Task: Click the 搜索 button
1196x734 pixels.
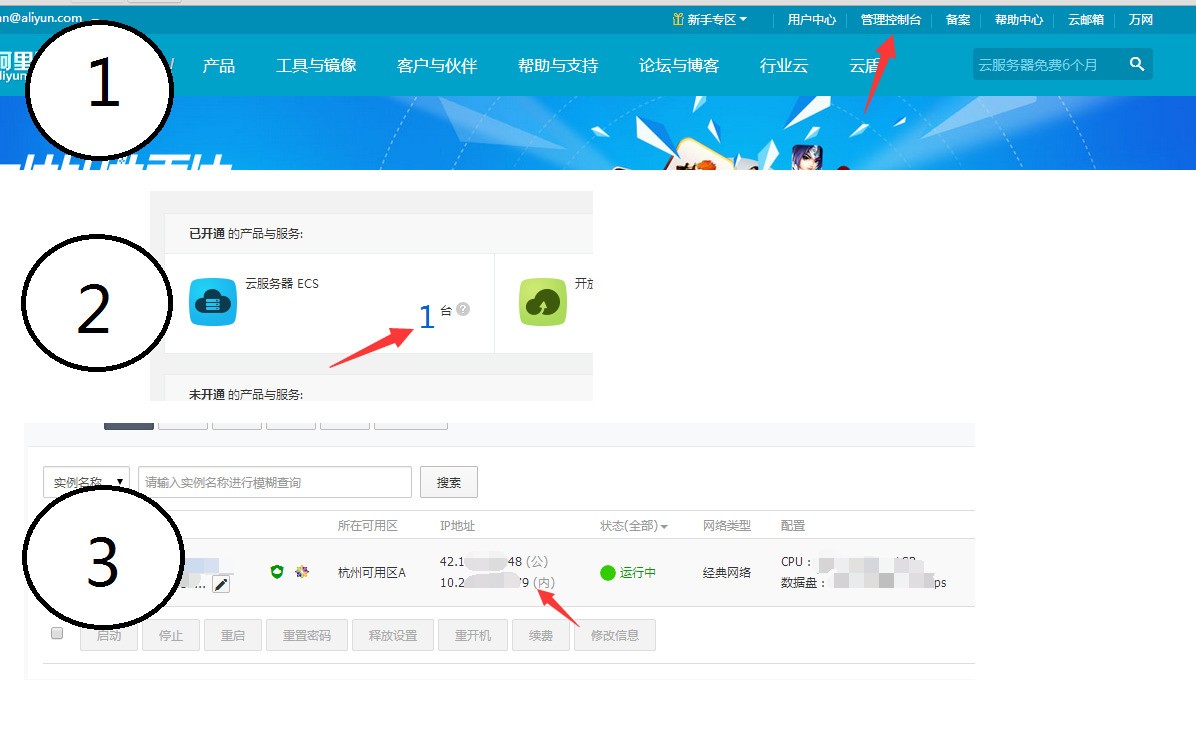Action: click(x=448, y=482)
